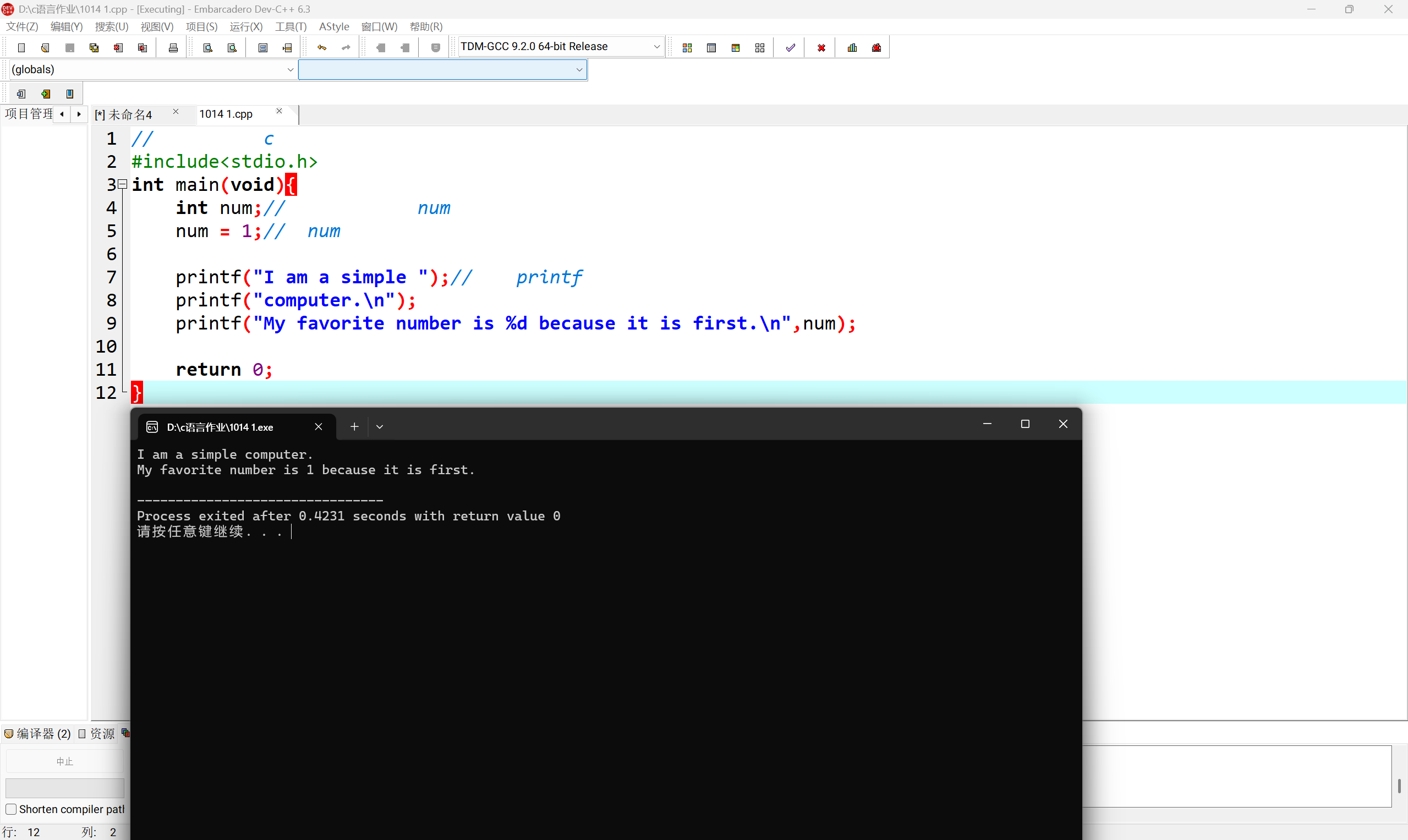
Task: Click the Save All toolbar icon
Action: [x=94, y=47]
